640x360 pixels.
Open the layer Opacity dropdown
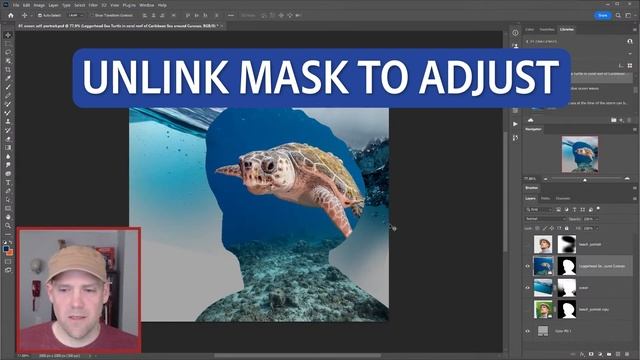(x=596, y=219)
